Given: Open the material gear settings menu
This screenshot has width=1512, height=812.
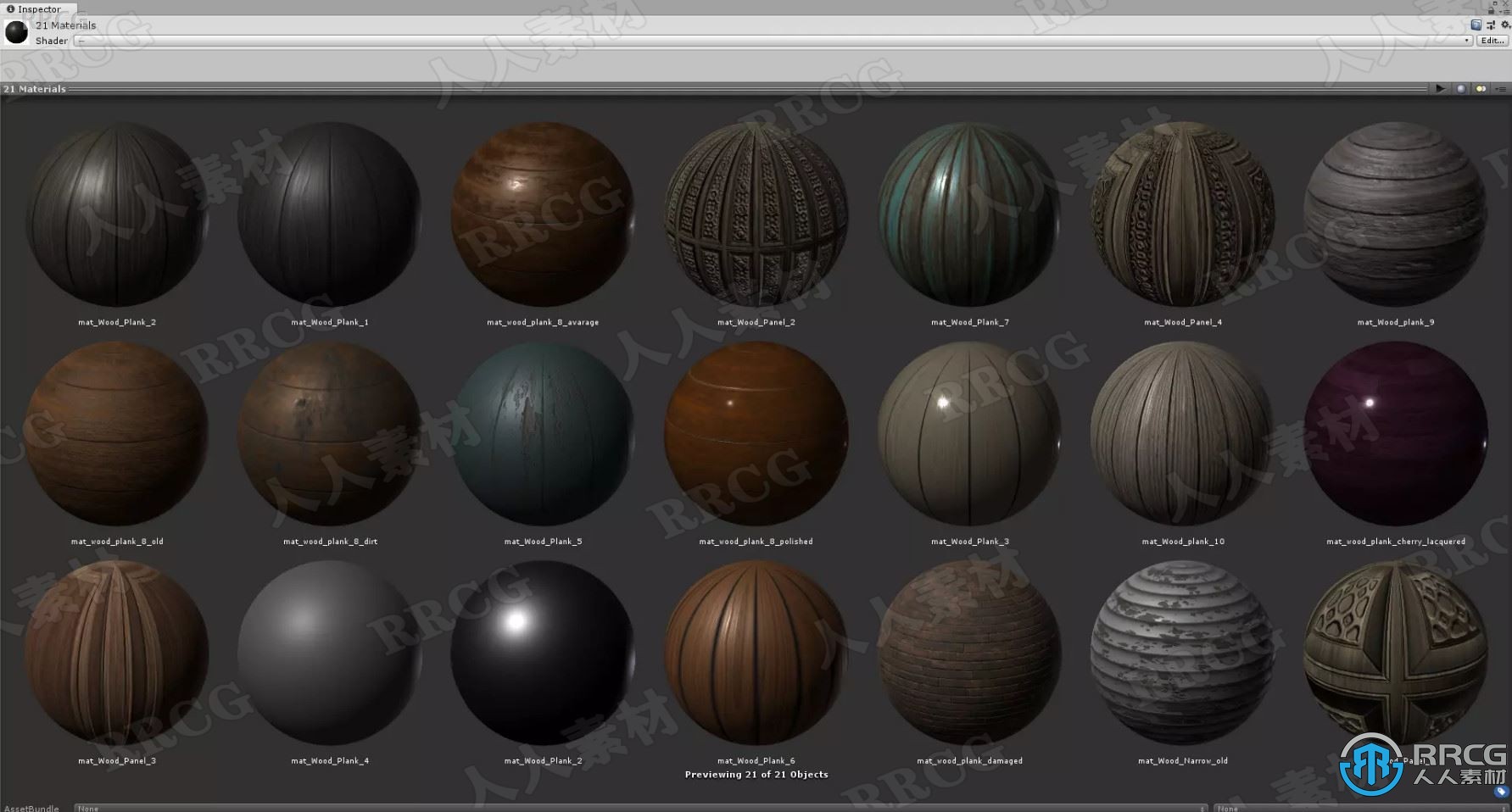Looking at the screenshot, I should point(1505,25).
